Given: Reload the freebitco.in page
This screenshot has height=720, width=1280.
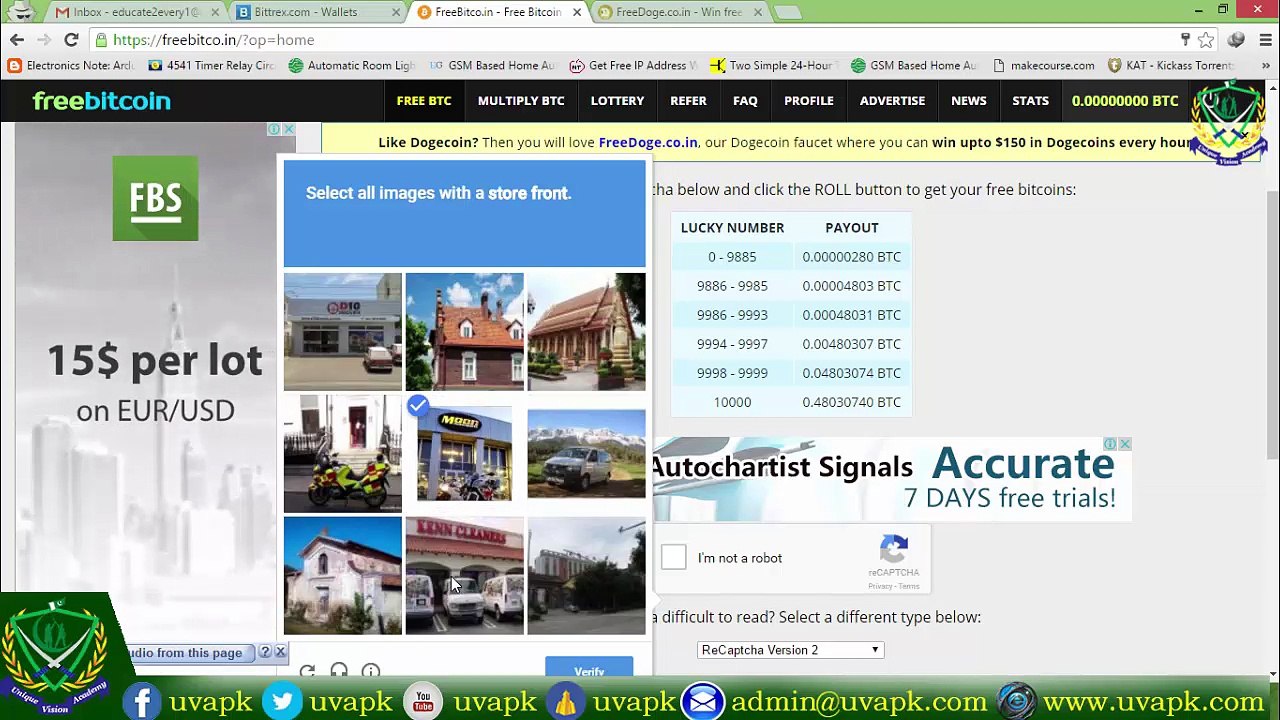Looking at the screenshot, I should (x=71, y=40).
